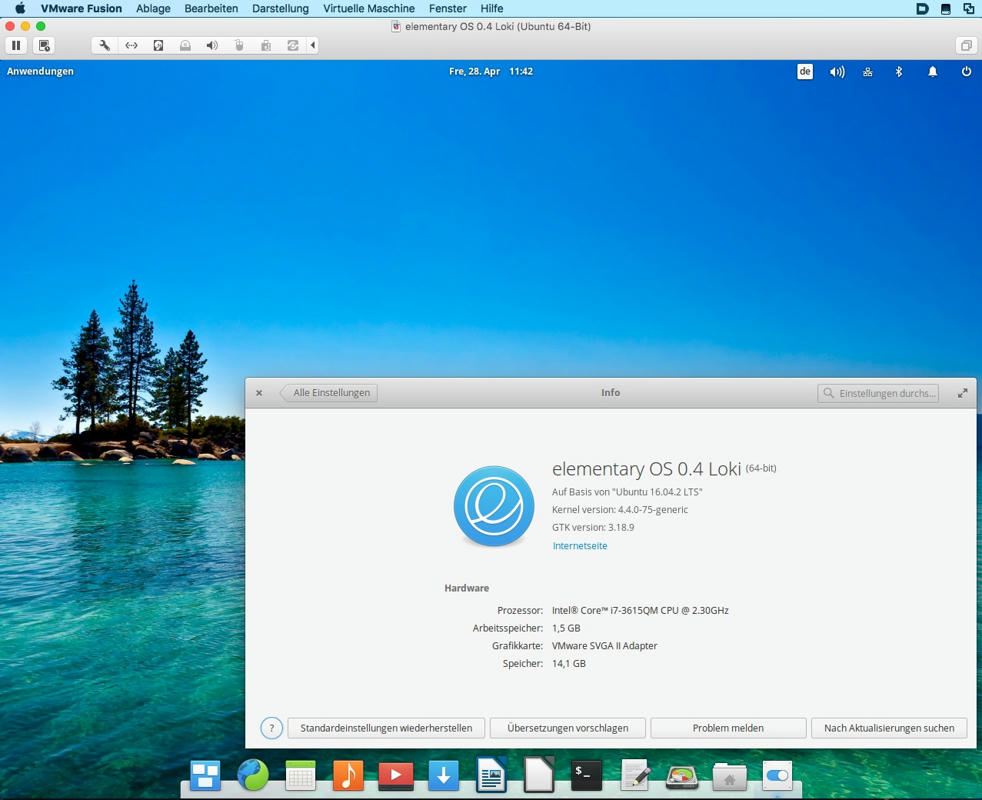Expand the VMware toolbar collapse arrow
982x800 pixels.
(313, 45)
